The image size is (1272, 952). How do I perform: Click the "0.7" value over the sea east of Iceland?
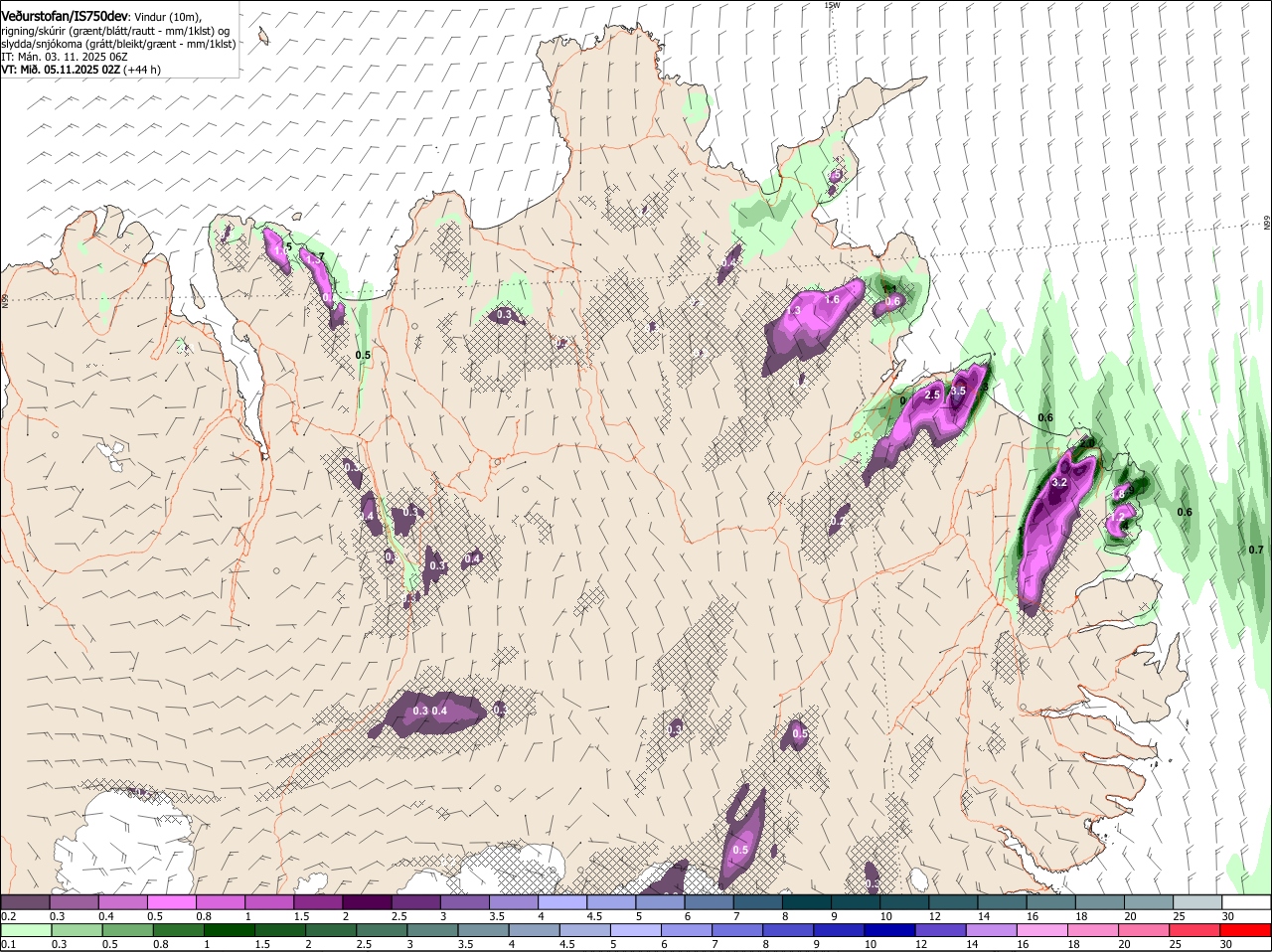tap(1256, 550)
